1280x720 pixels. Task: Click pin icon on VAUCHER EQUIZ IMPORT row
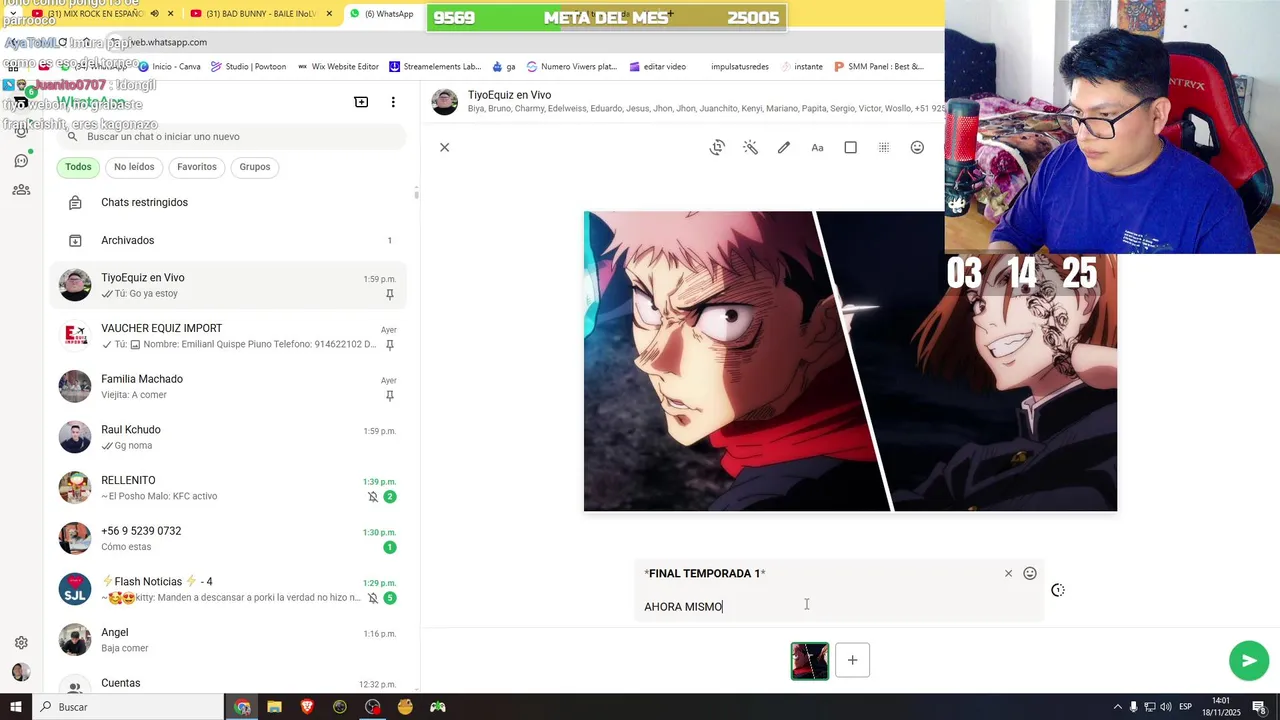(389, 345)
